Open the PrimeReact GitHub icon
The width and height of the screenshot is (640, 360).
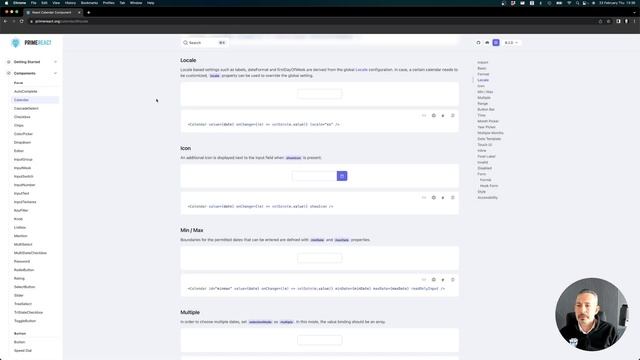coord(478,42)
